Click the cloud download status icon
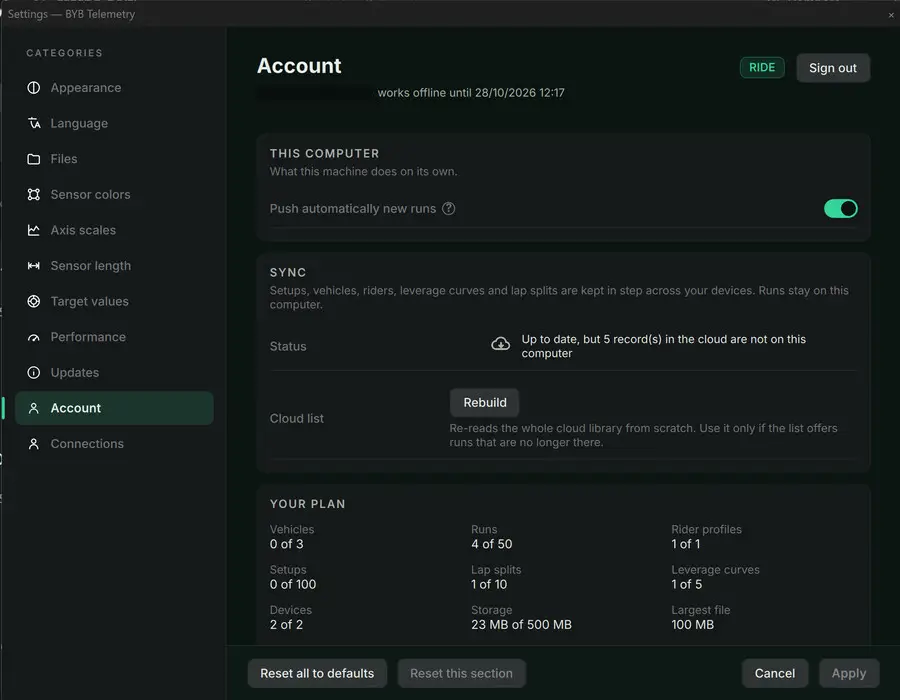The image size is (900, 700). pos(501,344)
